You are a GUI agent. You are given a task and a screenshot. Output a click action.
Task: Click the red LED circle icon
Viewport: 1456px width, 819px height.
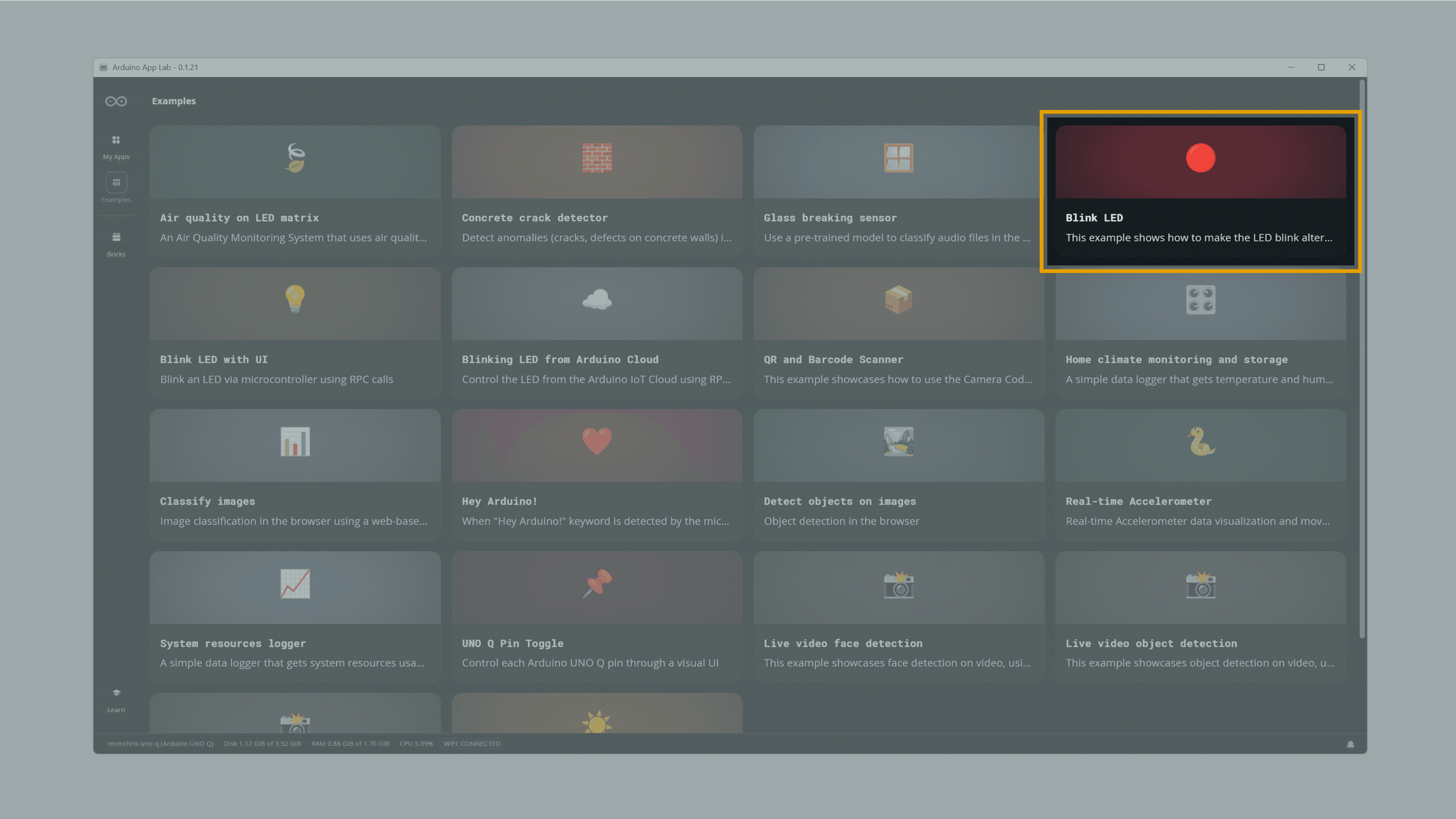pos(1200,158)
